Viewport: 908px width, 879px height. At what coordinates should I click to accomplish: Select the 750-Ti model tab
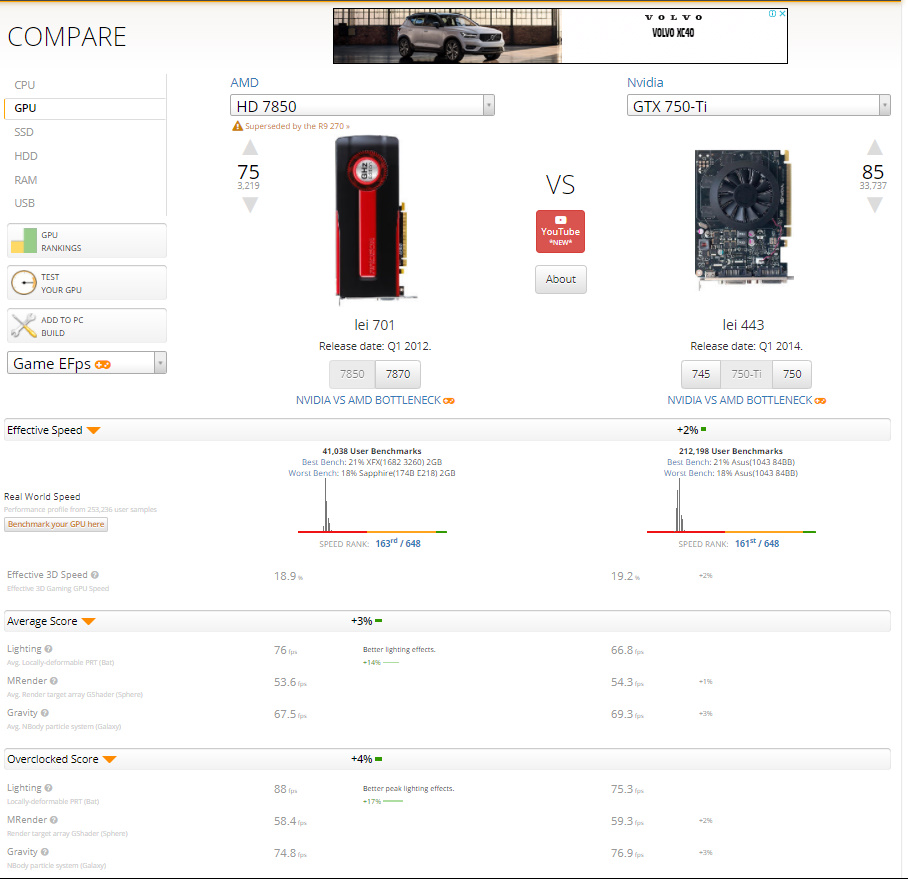pos(746,375)
